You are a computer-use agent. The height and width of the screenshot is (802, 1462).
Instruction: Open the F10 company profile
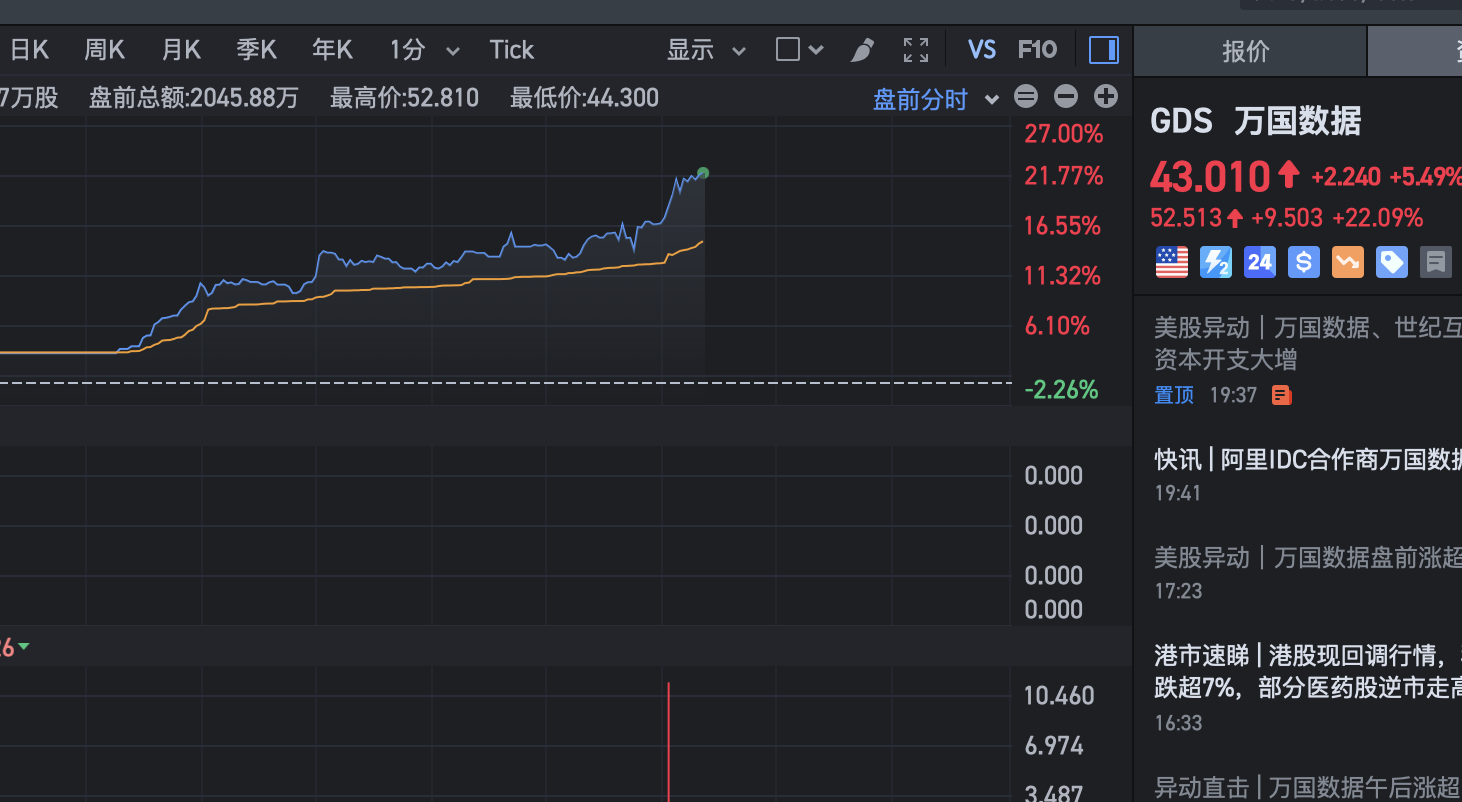click(1037, 50)
